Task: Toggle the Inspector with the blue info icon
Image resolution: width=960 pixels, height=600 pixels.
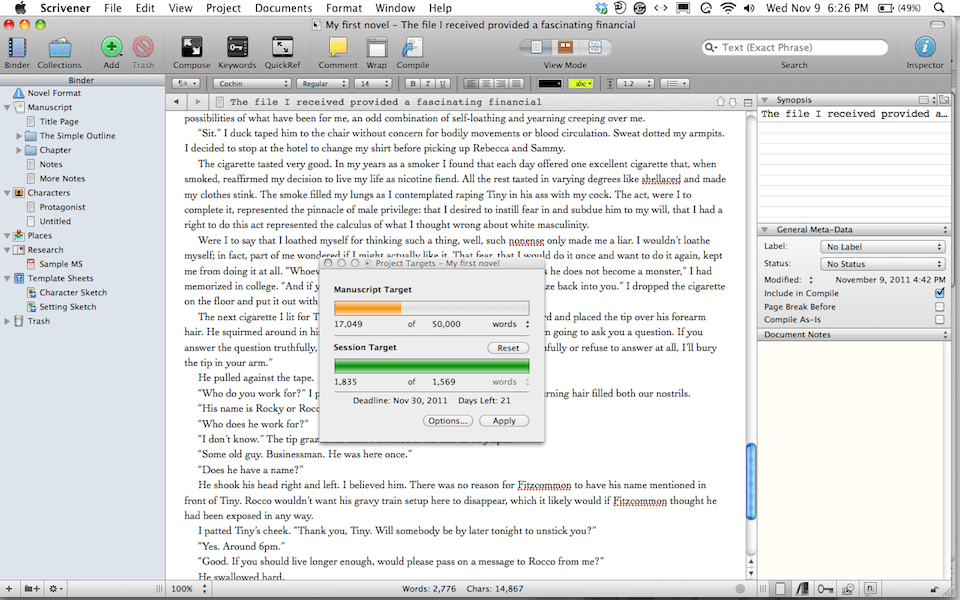Action: click(x=924, y=47)
